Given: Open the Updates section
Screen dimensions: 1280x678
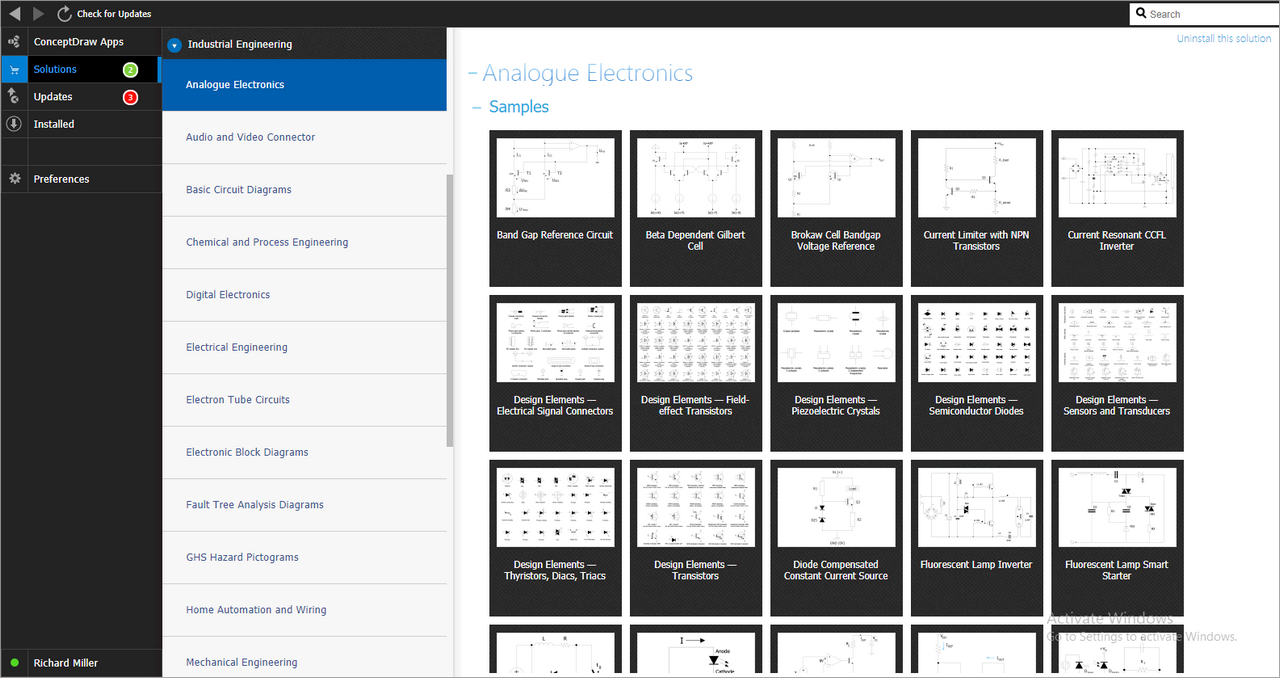Looking at the screenshot, I should [x=81, y=97].
